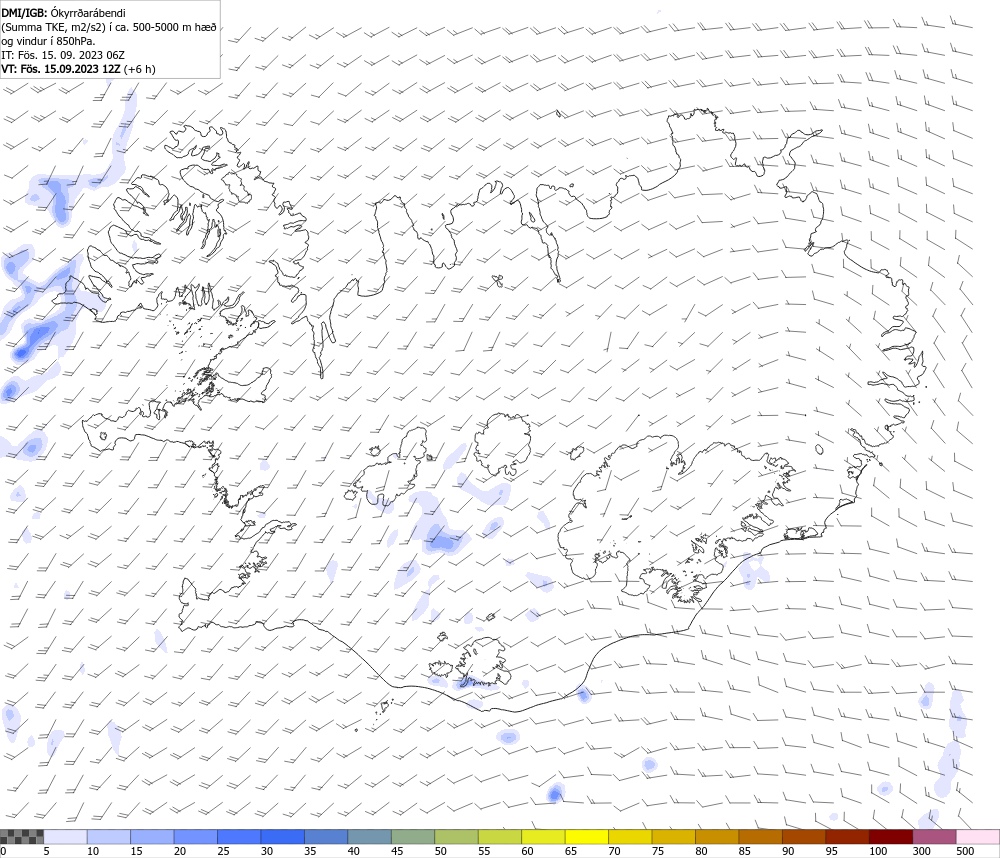Image resolution: width=1000 pixels, height=858 pixels.
Task: Select the legend label '80'
Action: [701, 851]
